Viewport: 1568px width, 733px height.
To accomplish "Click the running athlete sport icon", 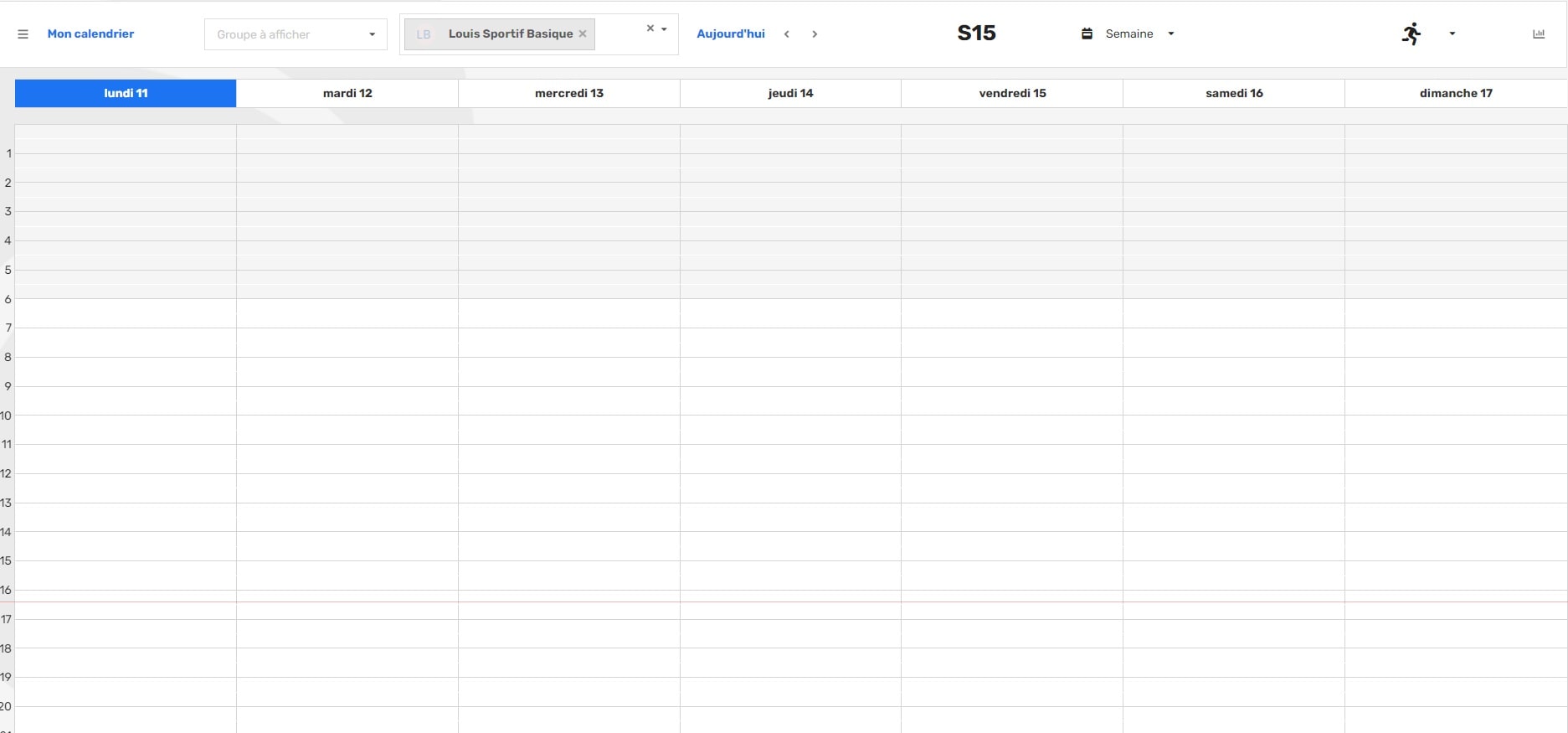I will tap(1411, 34).
